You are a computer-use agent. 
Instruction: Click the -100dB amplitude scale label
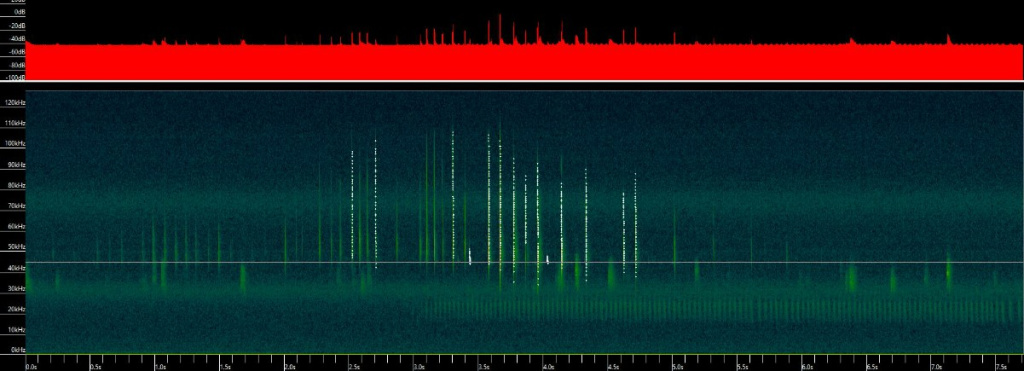16,77
